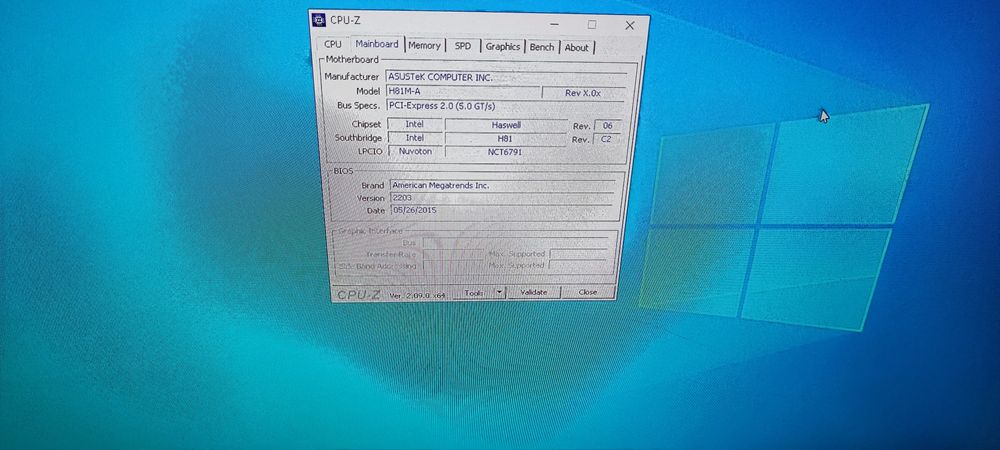Click the Rev X.0x field
Viewport: 1000px width, 450px height.
(x=583, y=93)
